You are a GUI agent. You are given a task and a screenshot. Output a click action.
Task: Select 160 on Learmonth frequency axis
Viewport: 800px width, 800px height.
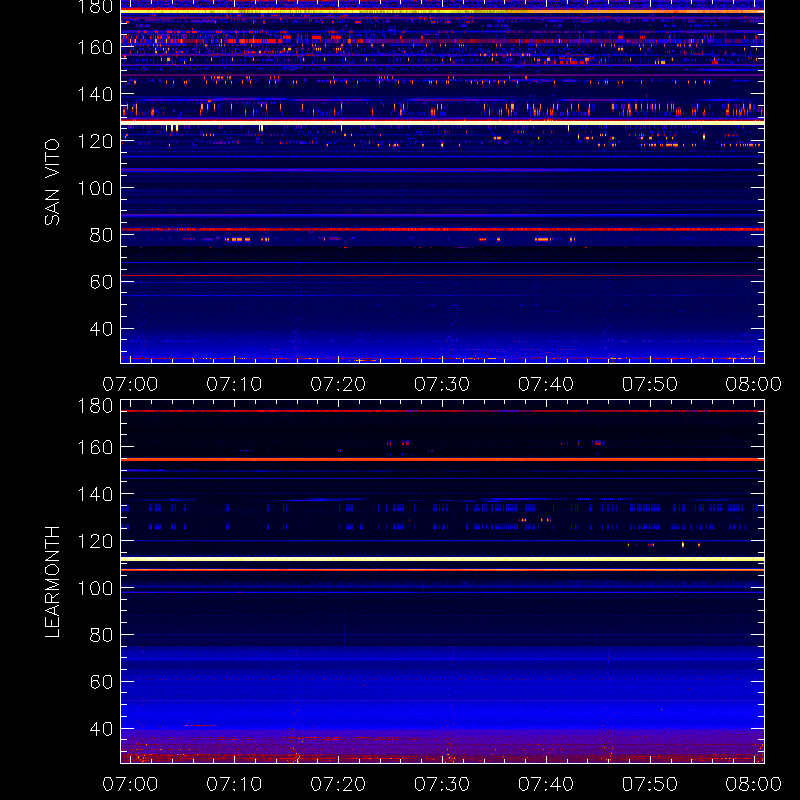(x=95, y=447)
